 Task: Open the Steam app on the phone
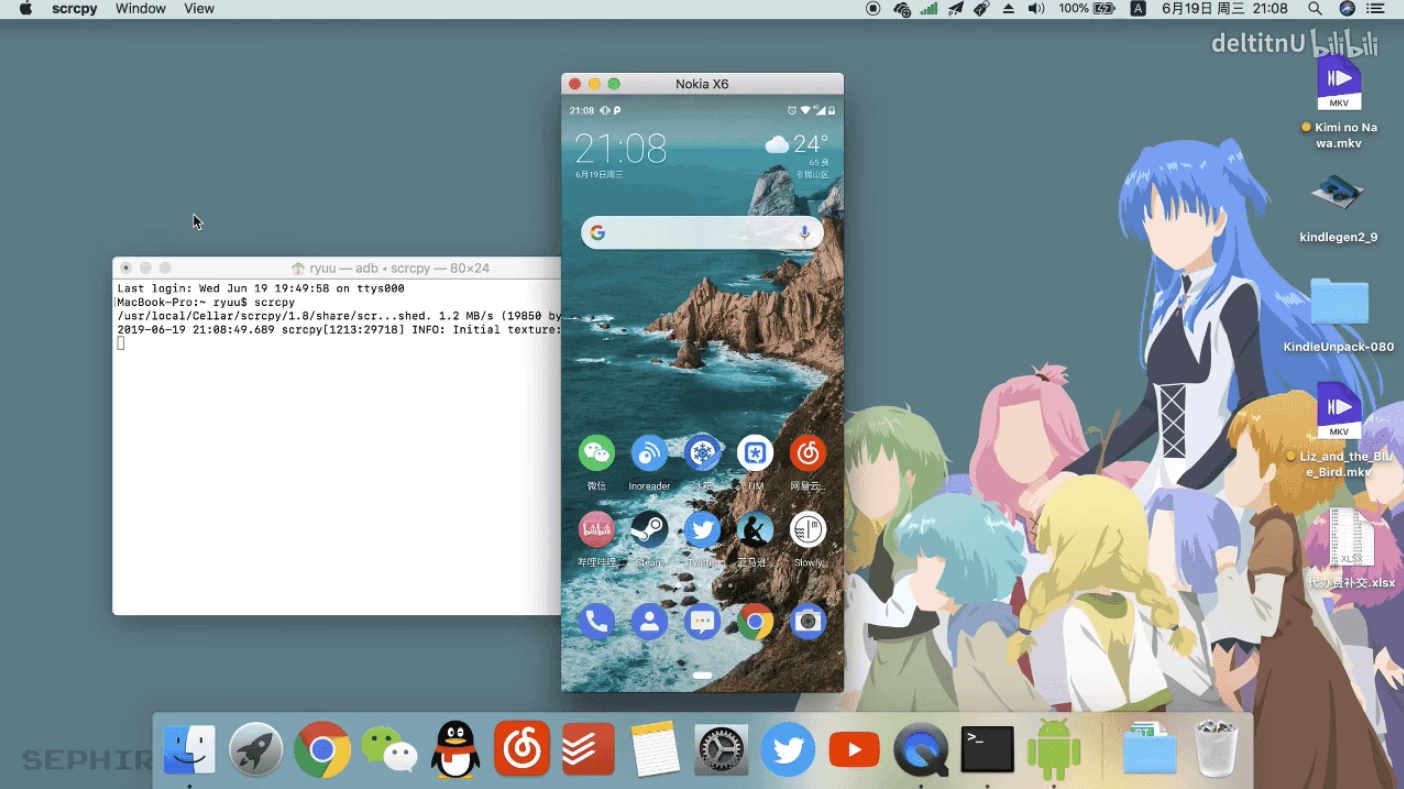649,530
